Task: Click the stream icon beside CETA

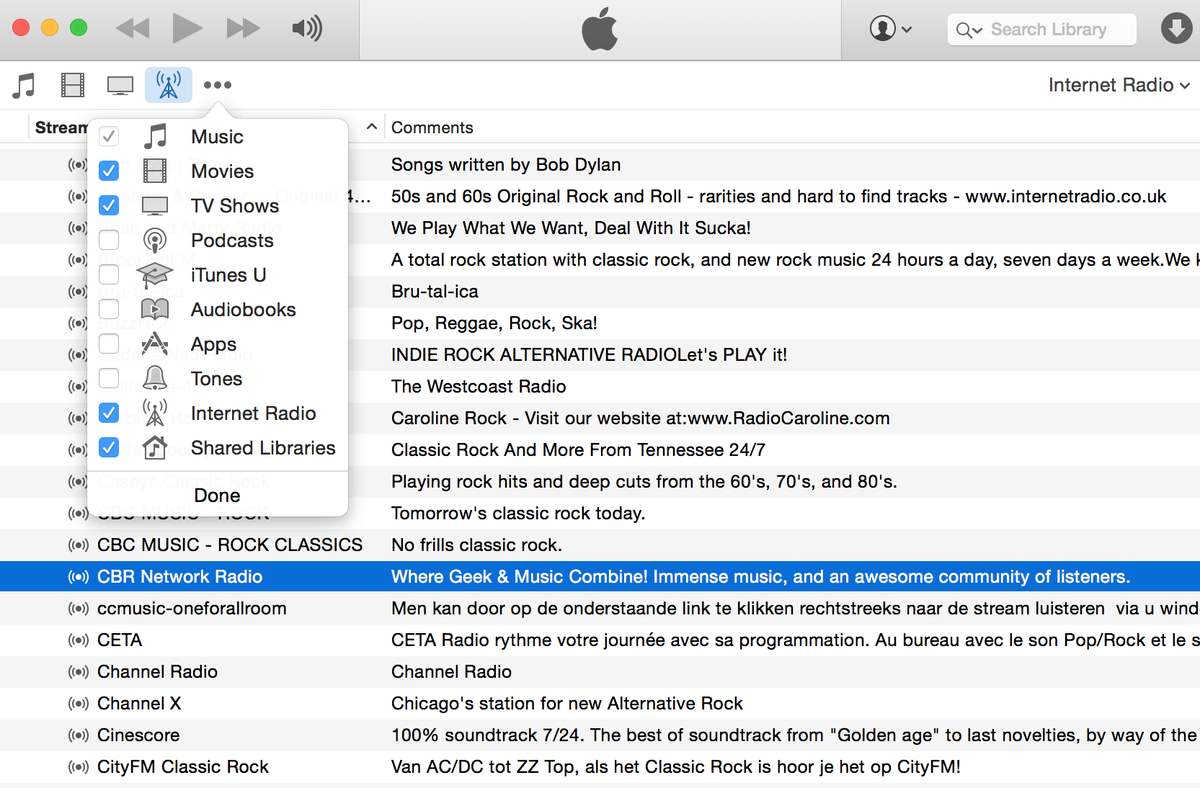Action: coord(78,640)
